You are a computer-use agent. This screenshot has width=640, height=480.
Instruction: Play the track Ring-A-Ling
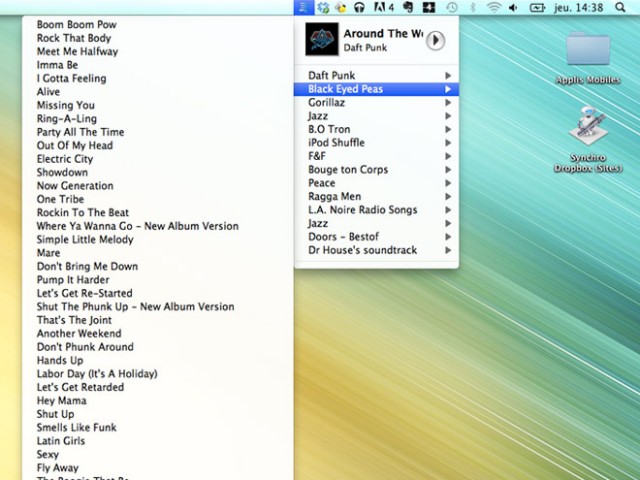(158, 119)
